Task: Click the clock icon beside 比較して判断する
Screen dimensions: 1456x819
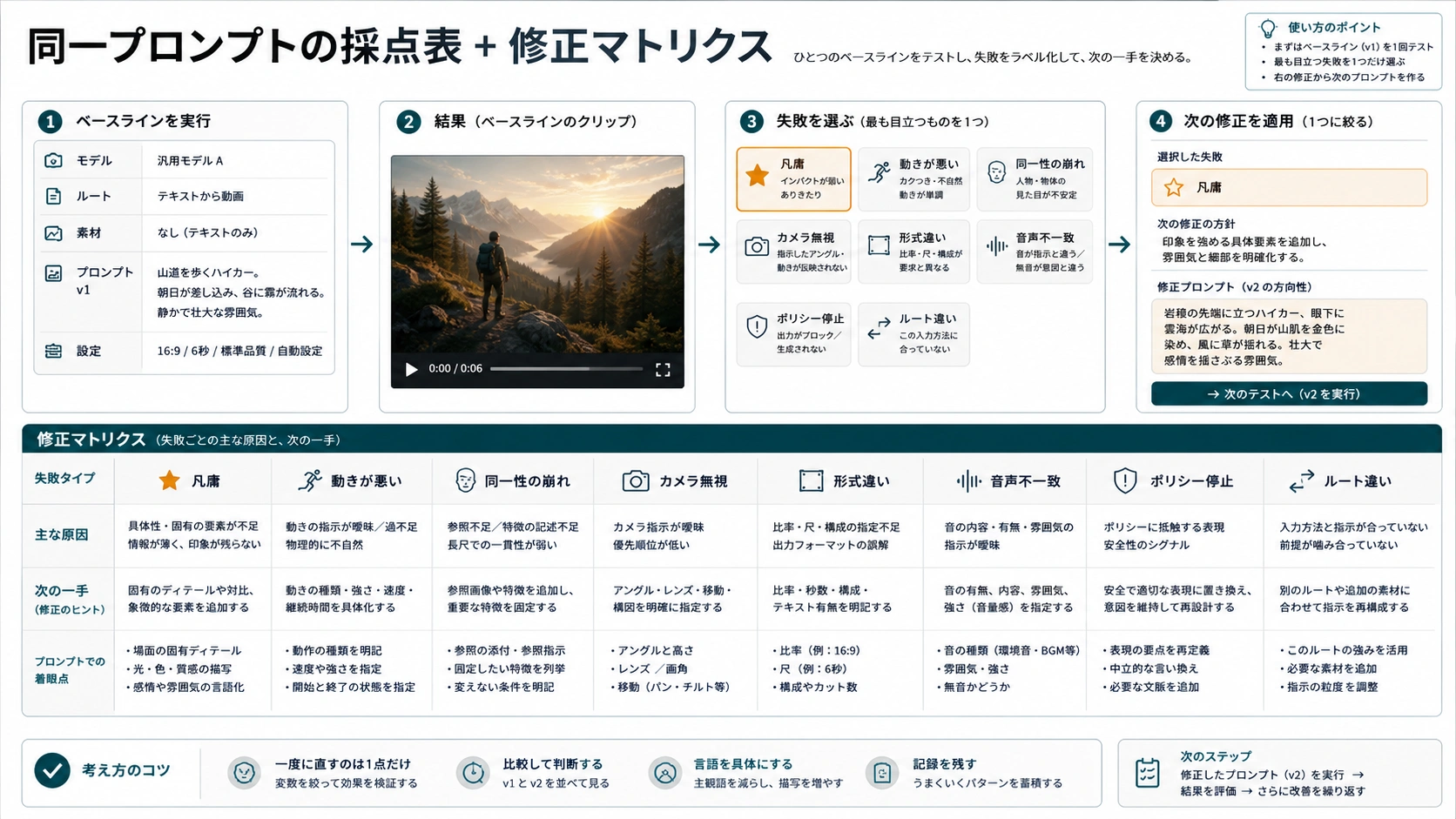Action: (x=473, y=772)
